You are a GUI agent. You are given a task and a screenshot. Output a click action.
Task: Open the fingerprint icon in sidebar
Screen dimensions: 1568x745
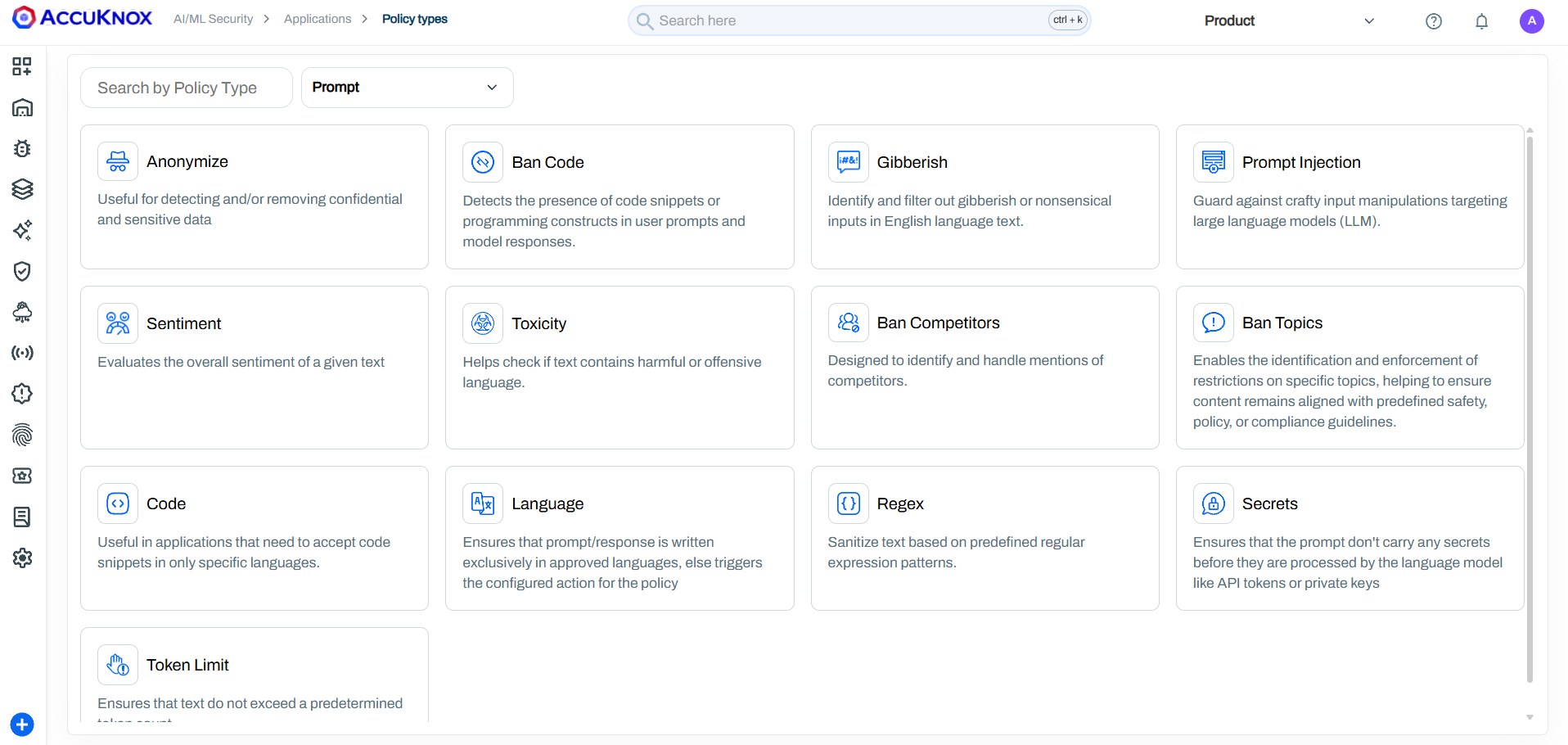pyautogui.click(x=22, y=435)
